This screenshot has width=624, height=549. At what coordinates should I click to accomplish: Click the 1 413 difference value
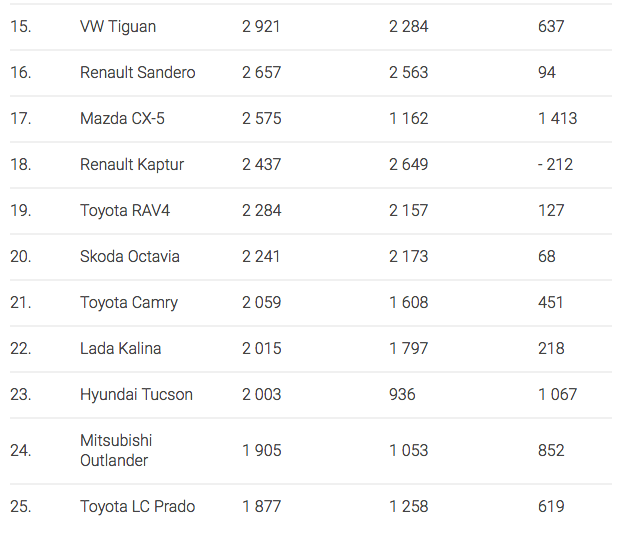point(558,119)
